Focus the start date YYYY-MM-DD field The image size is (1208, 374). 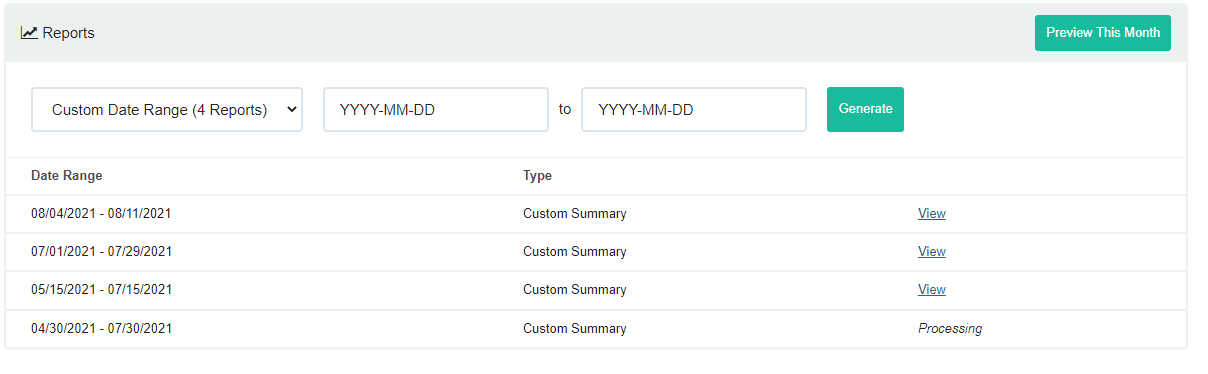point(436,110)
